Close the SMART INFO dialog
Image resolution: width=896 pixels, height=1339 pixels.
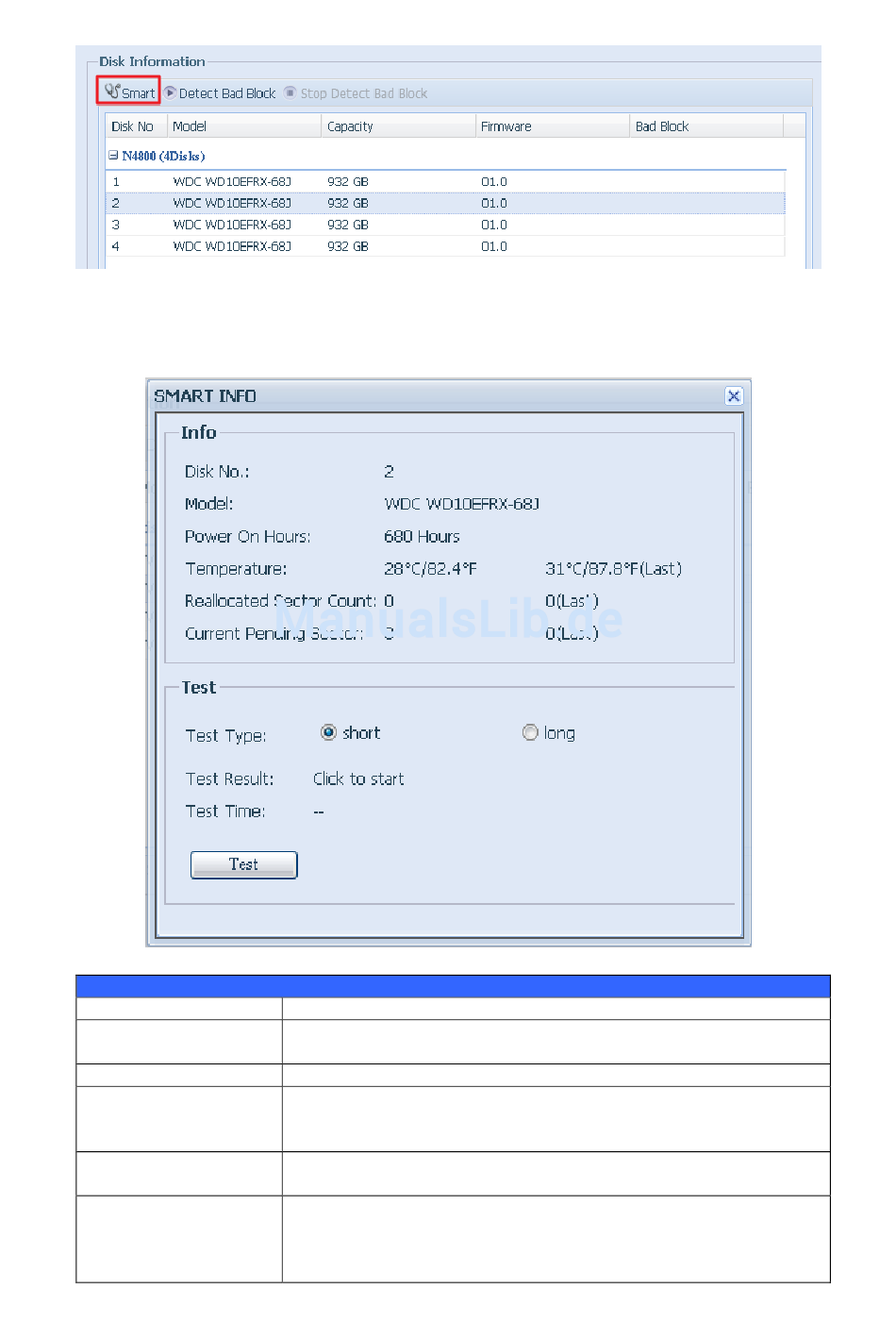point(734,396)
